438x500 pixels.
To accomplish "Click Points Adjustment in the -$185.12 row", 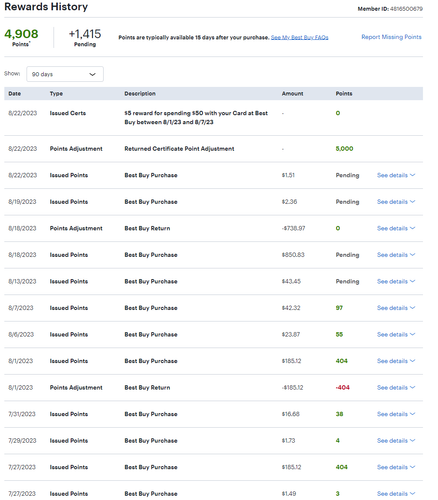I will pos(76,388).
